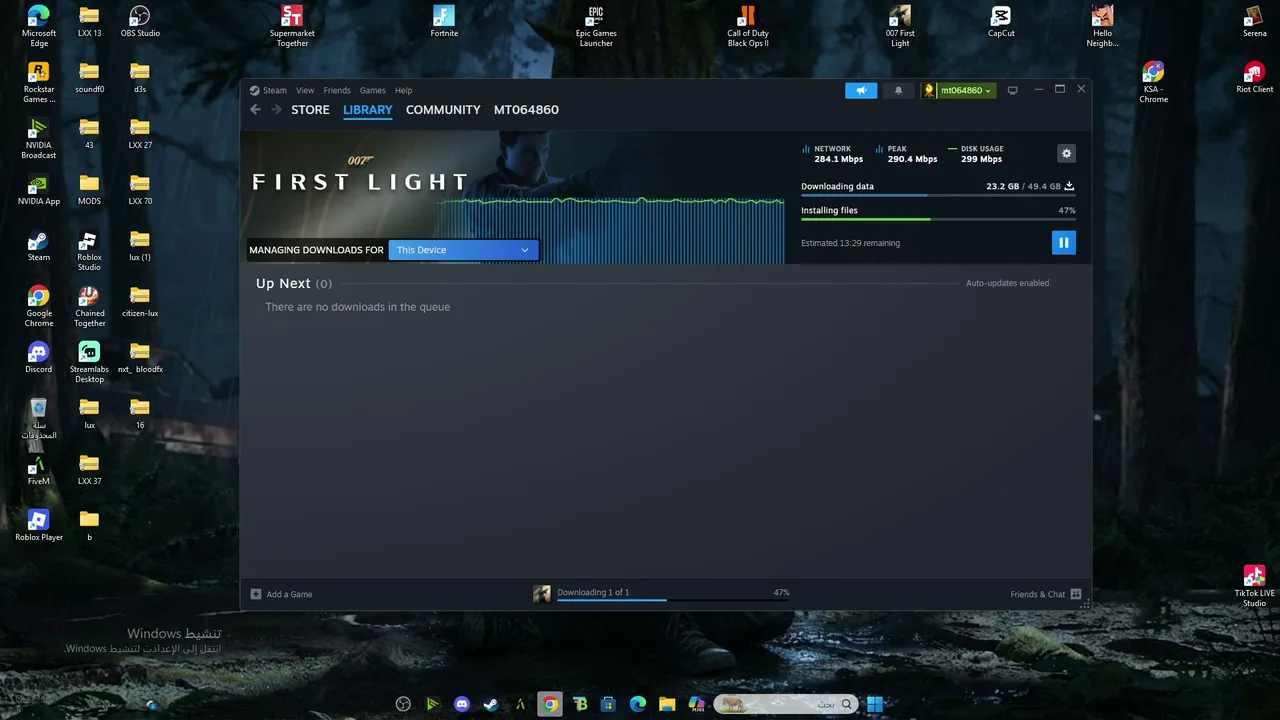Pause the 007 First Light download
This screenshot has width=1280, height=720.
tap(1063, 242)
